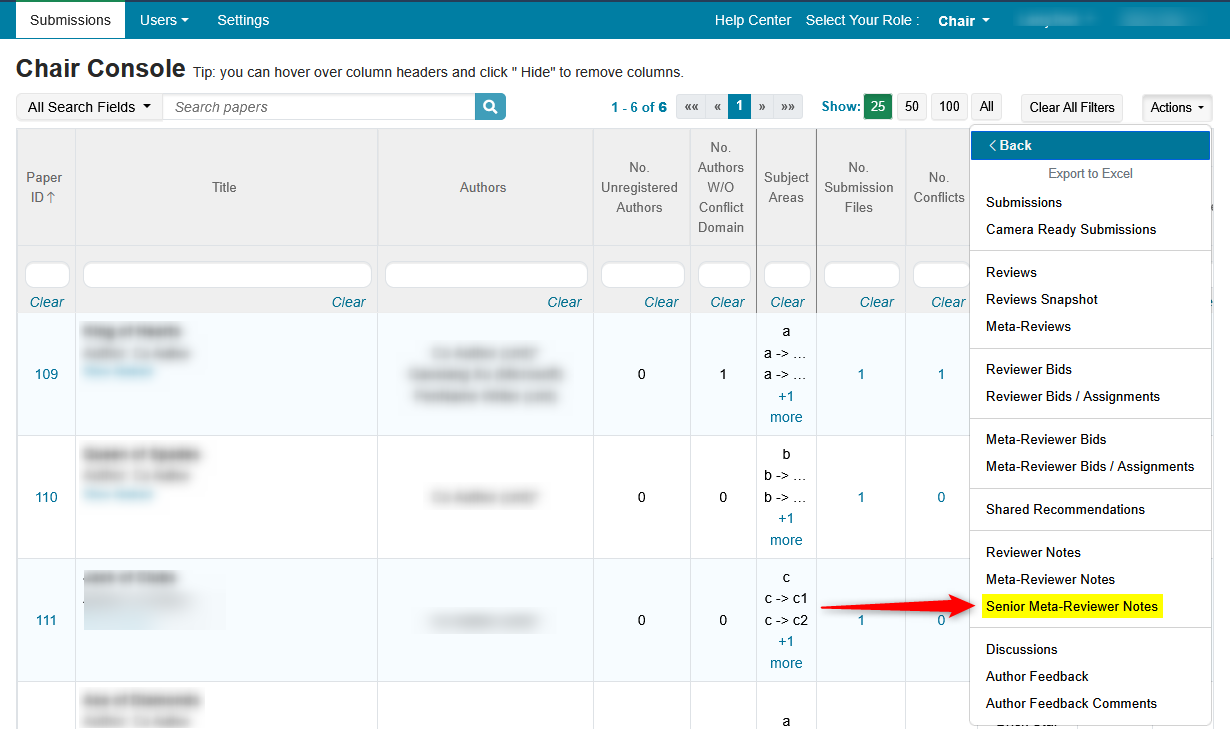The width and height of the screenshot is (1230, 729).
Task: Go back using the Back menu header
Action: coord(1090,145)
